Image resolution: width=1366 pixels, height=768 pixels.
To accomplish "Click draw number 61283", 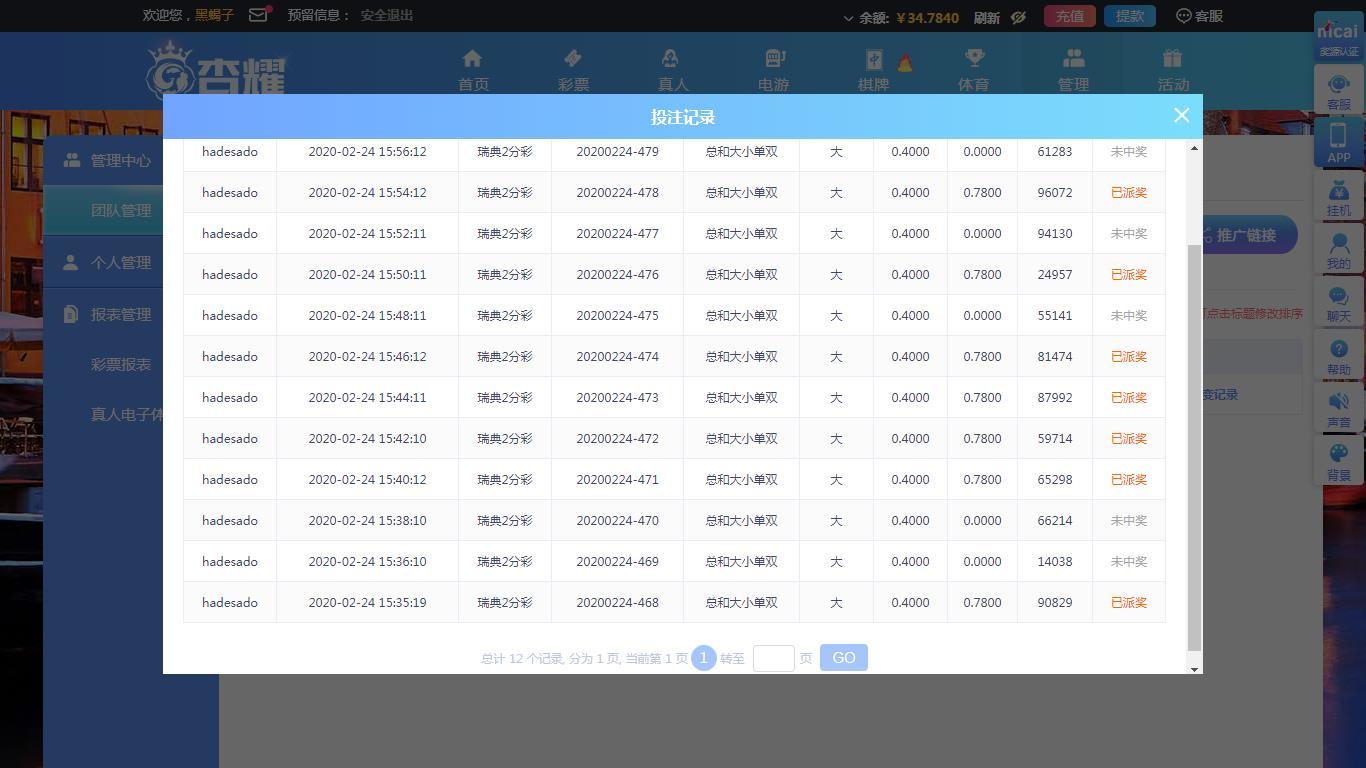I will tap(1055, 152).
